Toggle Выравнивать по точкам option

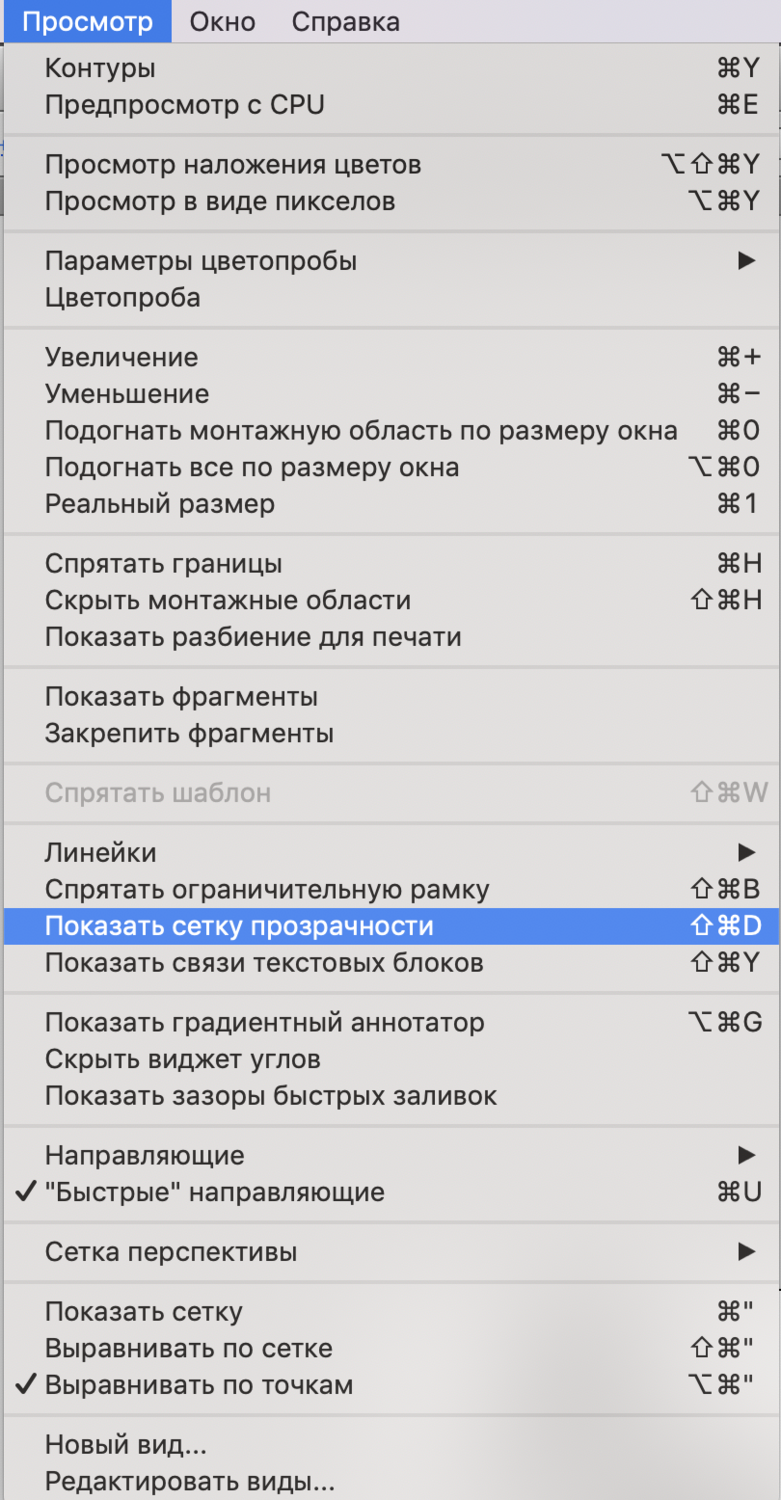(198, 1385)
